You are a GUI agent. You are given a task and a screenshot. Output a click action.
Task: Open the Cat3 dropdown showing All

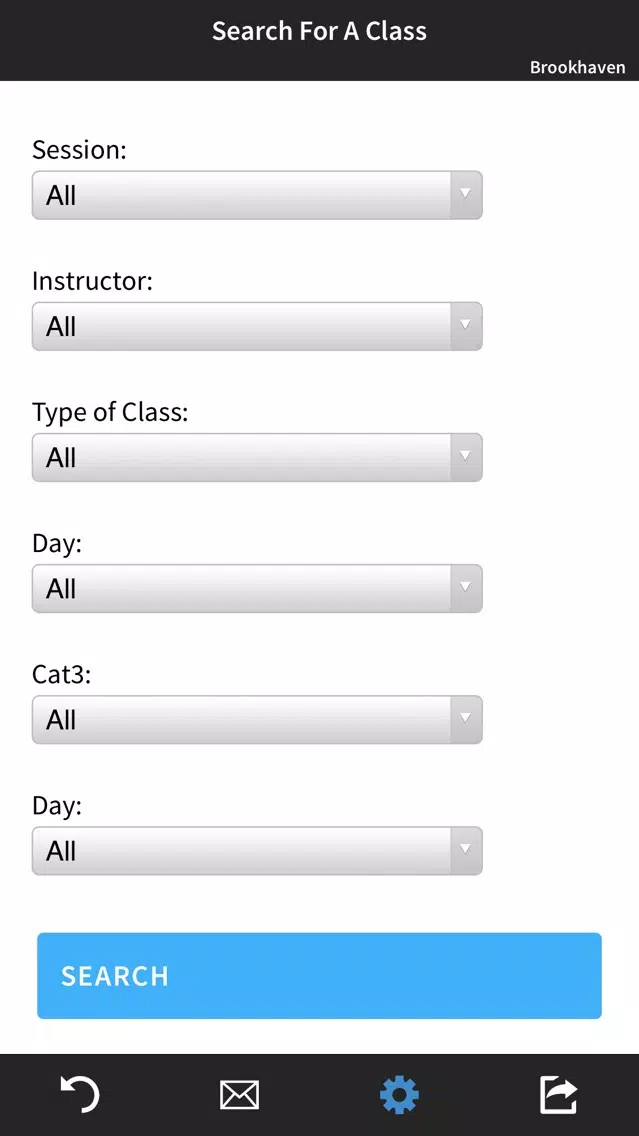pos(257,719)
